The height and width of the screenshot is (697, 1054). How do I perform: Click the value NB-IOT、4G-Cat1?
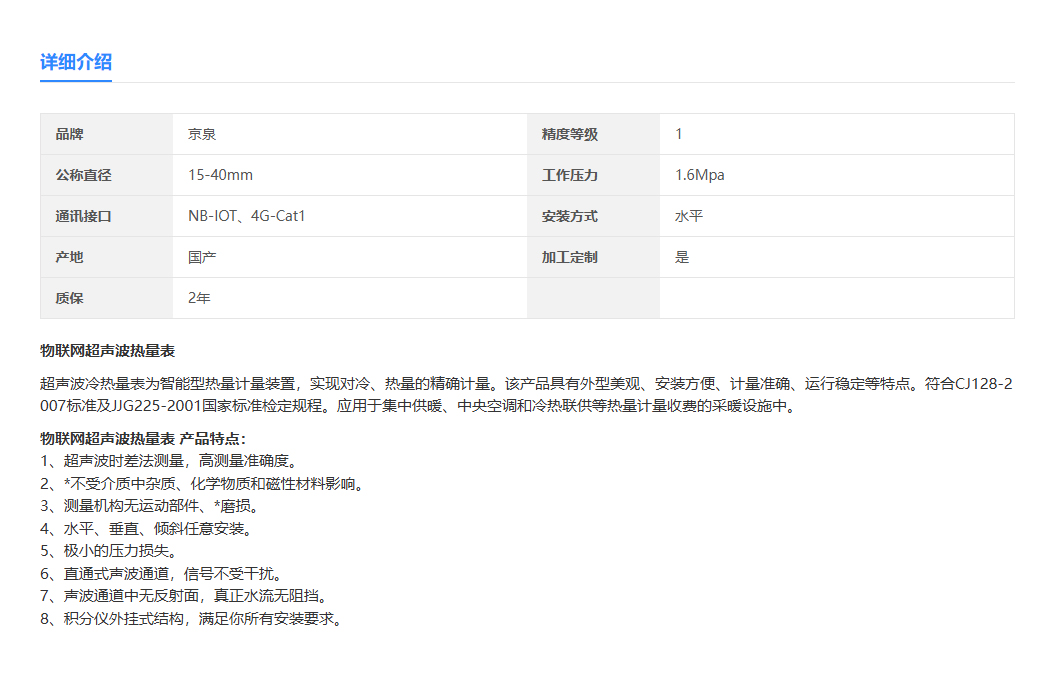[247, 216]
